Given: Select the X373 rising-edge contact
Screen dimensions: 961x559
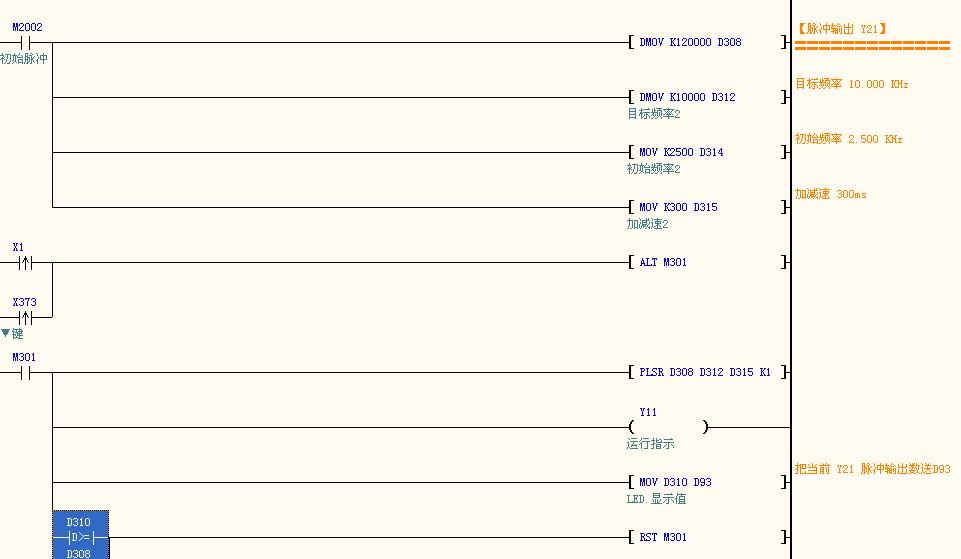Looking at the screenshot, I should click(x=26, y=318).
